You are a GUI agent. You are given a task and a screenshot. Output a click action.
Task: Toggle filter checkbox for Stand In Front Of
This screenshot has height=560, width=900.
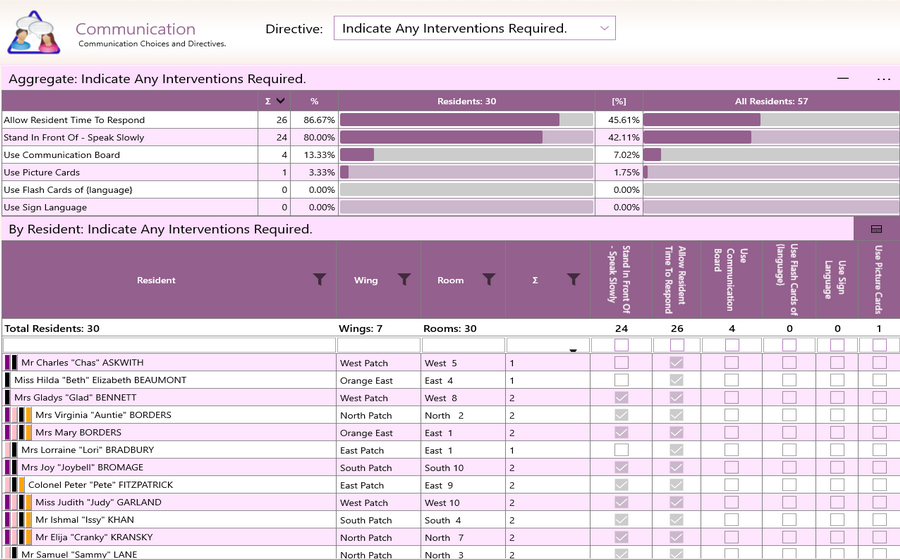pyautogui.click(x=621, y=345)
